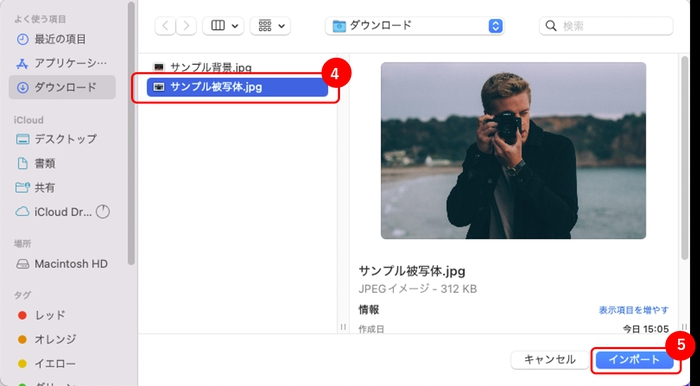The image size is (700, 386).
Task: Click the shared folder icon beside 共有
Action: coord(22,187)
